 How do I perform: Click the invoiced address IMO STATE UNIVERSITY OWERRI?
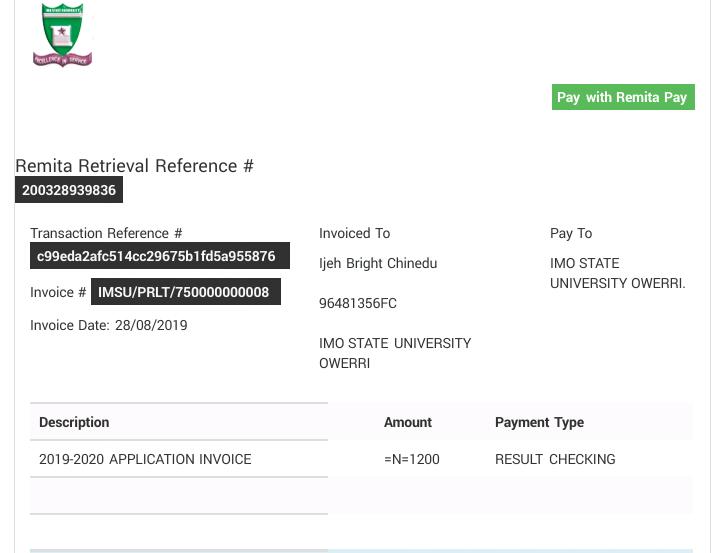[x=395, y=353]
